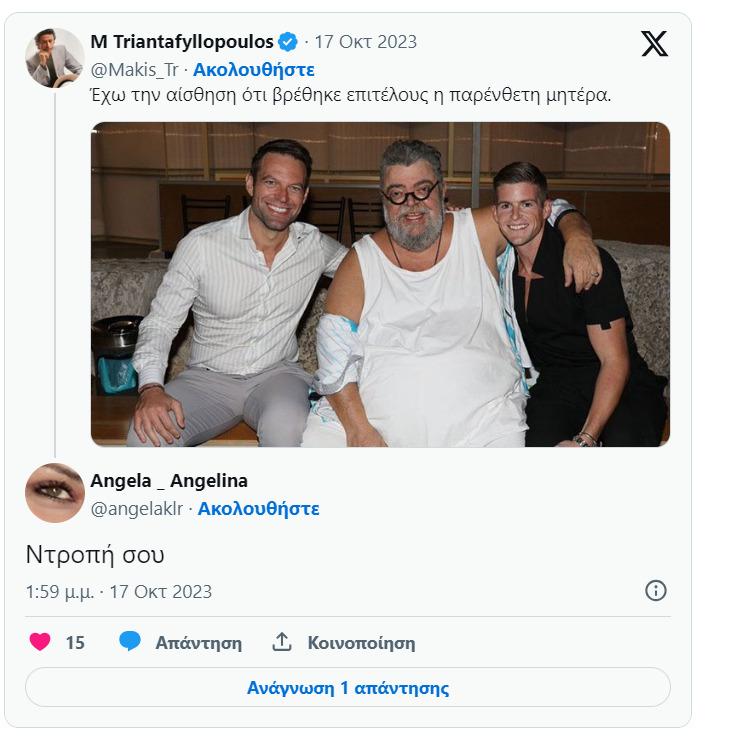Open the embedded photo of three men
This screenshot has height=747, width=748.
(380, 284)
